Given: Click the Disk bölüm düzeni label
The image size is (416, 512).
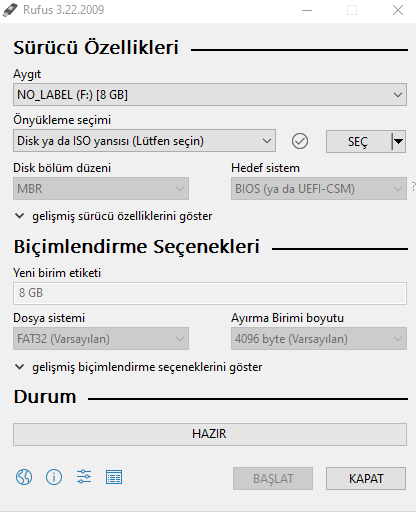Looking at the screenshot, I should point(62,168).
